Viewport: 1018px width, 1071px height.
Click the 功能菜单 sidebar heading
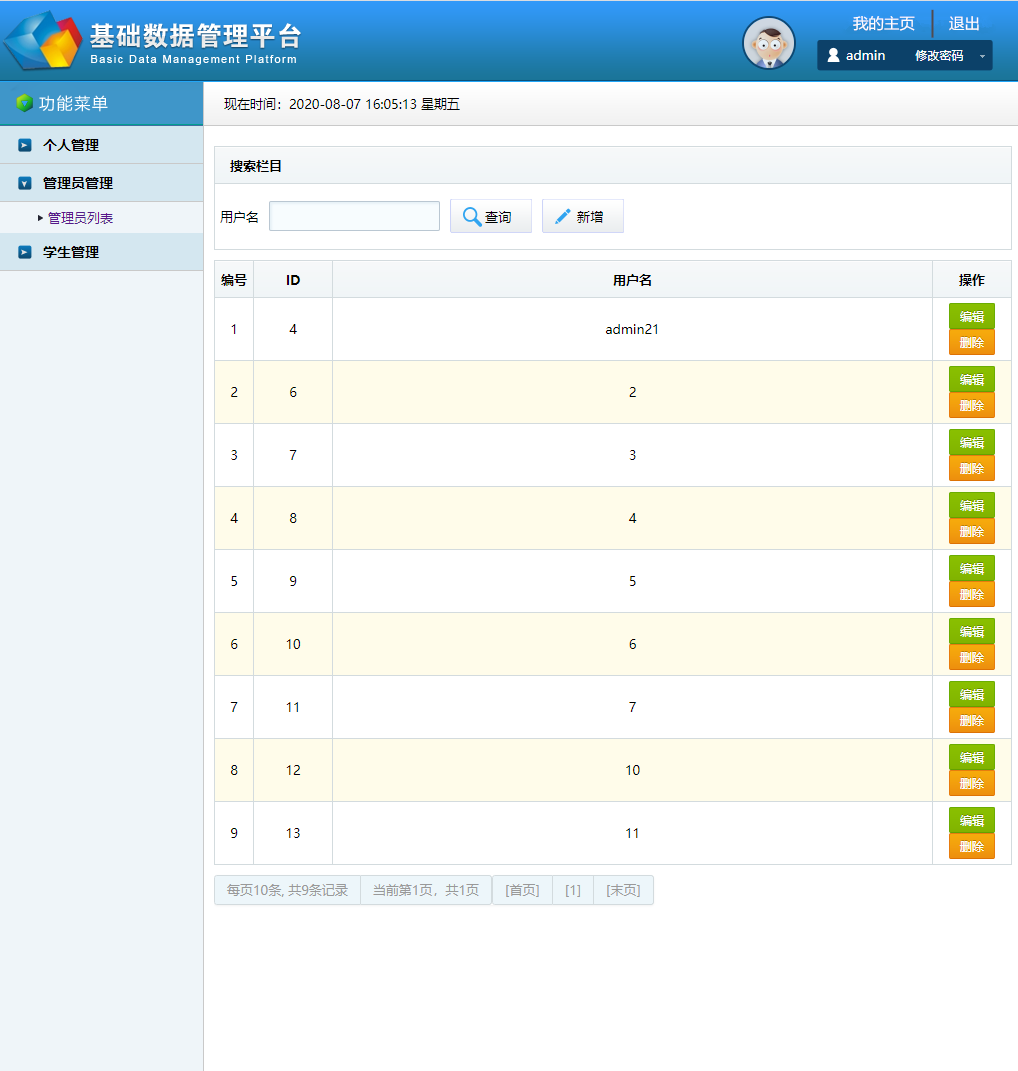73,103
